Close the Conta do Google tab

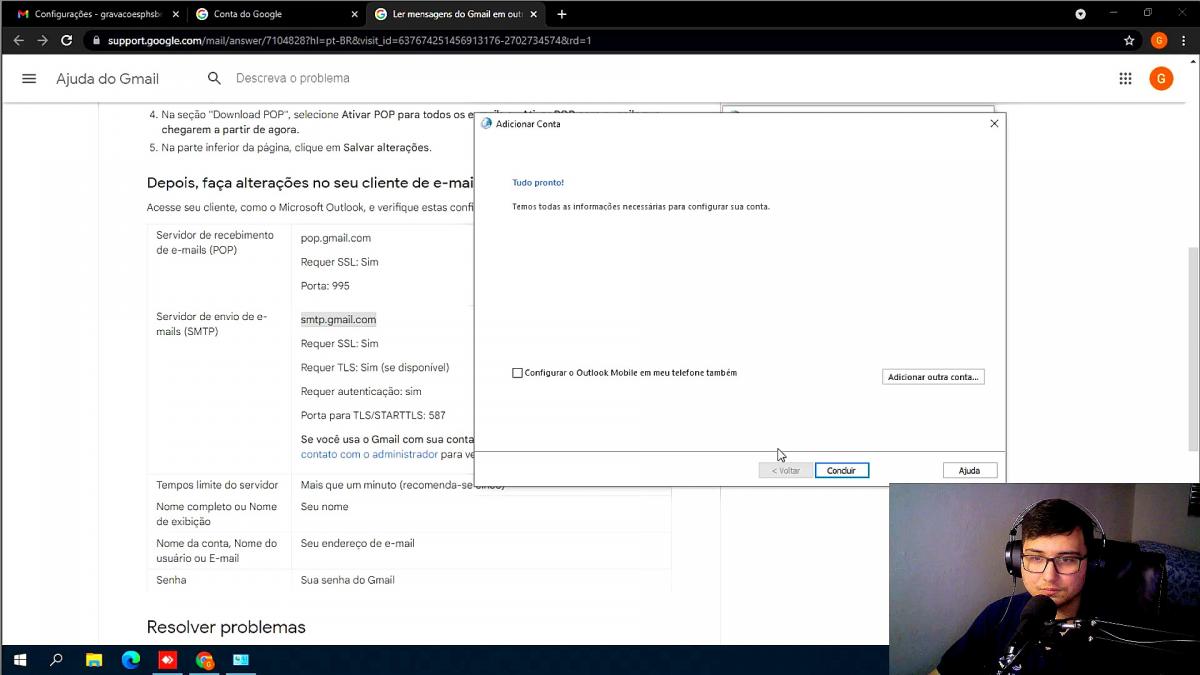click(x=354, y=14)
